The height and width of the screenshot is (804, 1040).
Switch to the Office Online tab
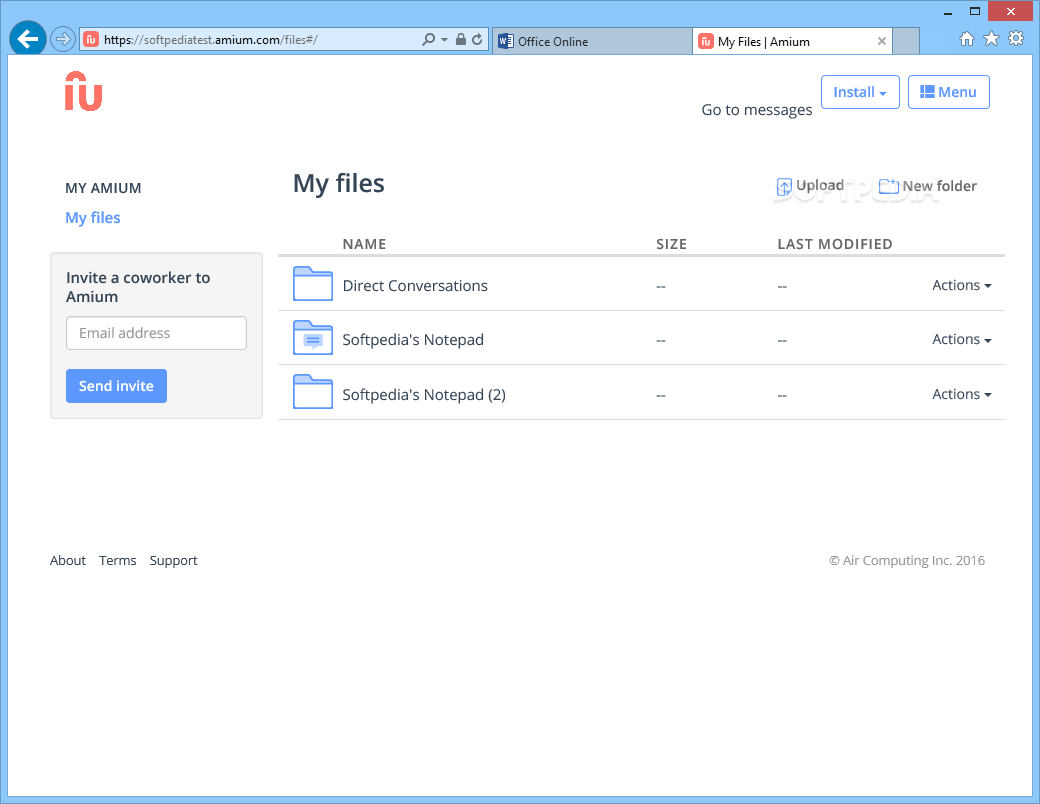pyautogui.click(x=592, y=41)
